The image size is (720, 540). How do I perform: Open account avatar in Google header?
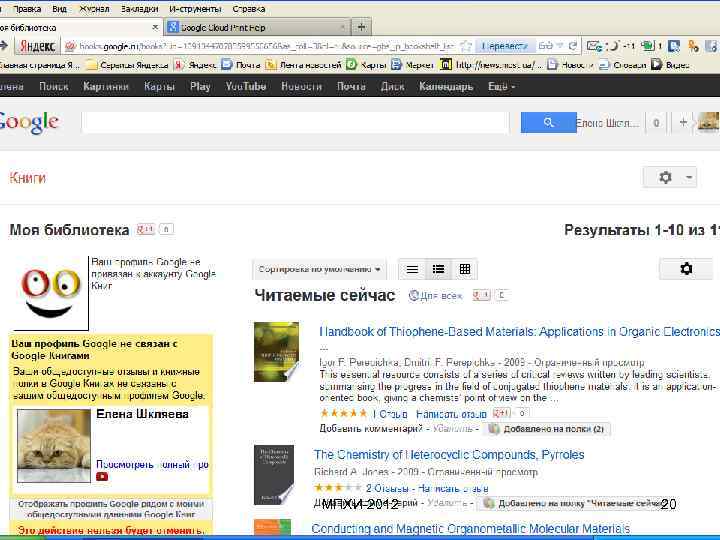(708, 122)
